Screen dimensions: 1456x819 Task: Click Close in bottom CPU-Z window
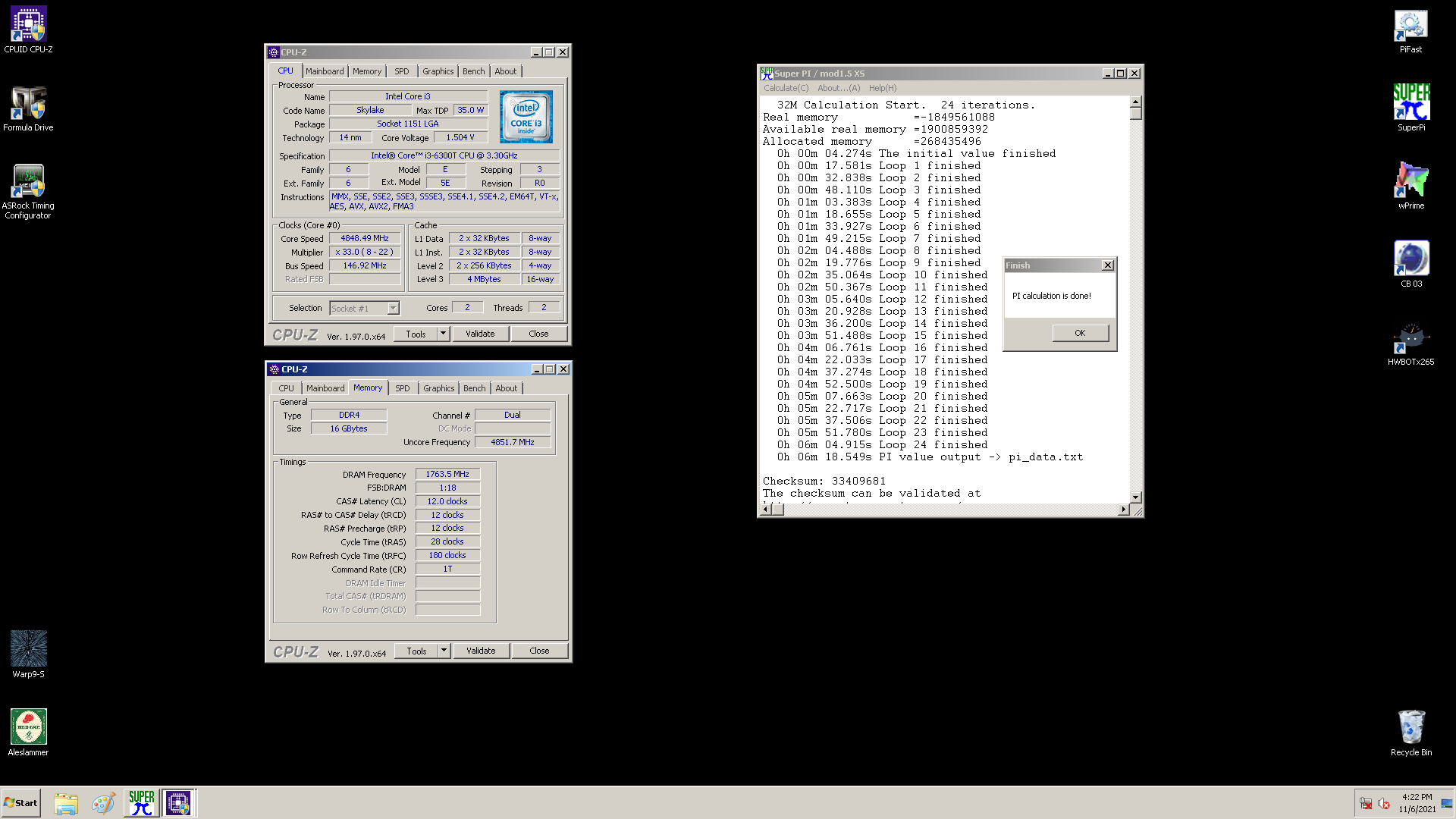point(539,651)
